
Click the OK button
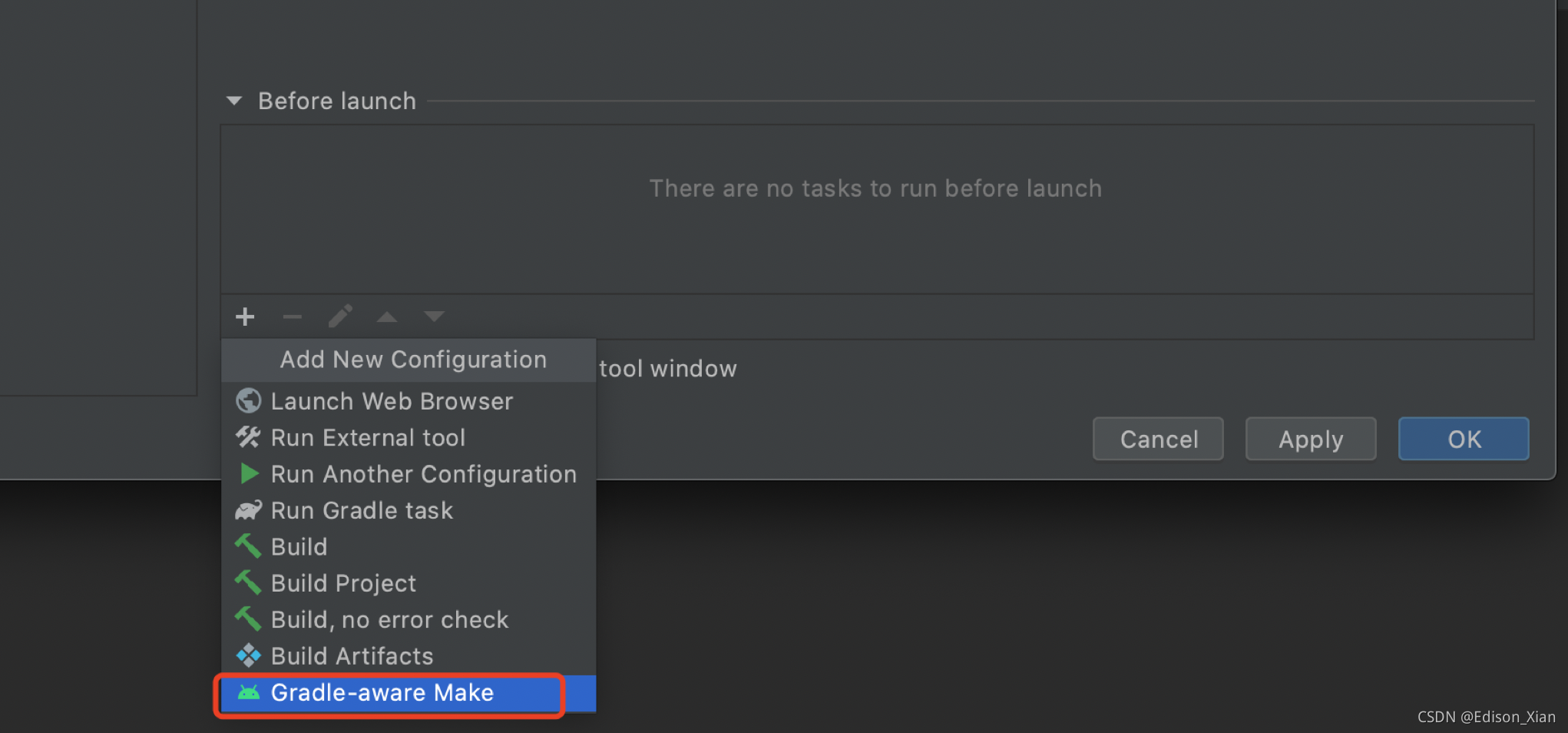pyautogui.click(x=1463, y=439)
